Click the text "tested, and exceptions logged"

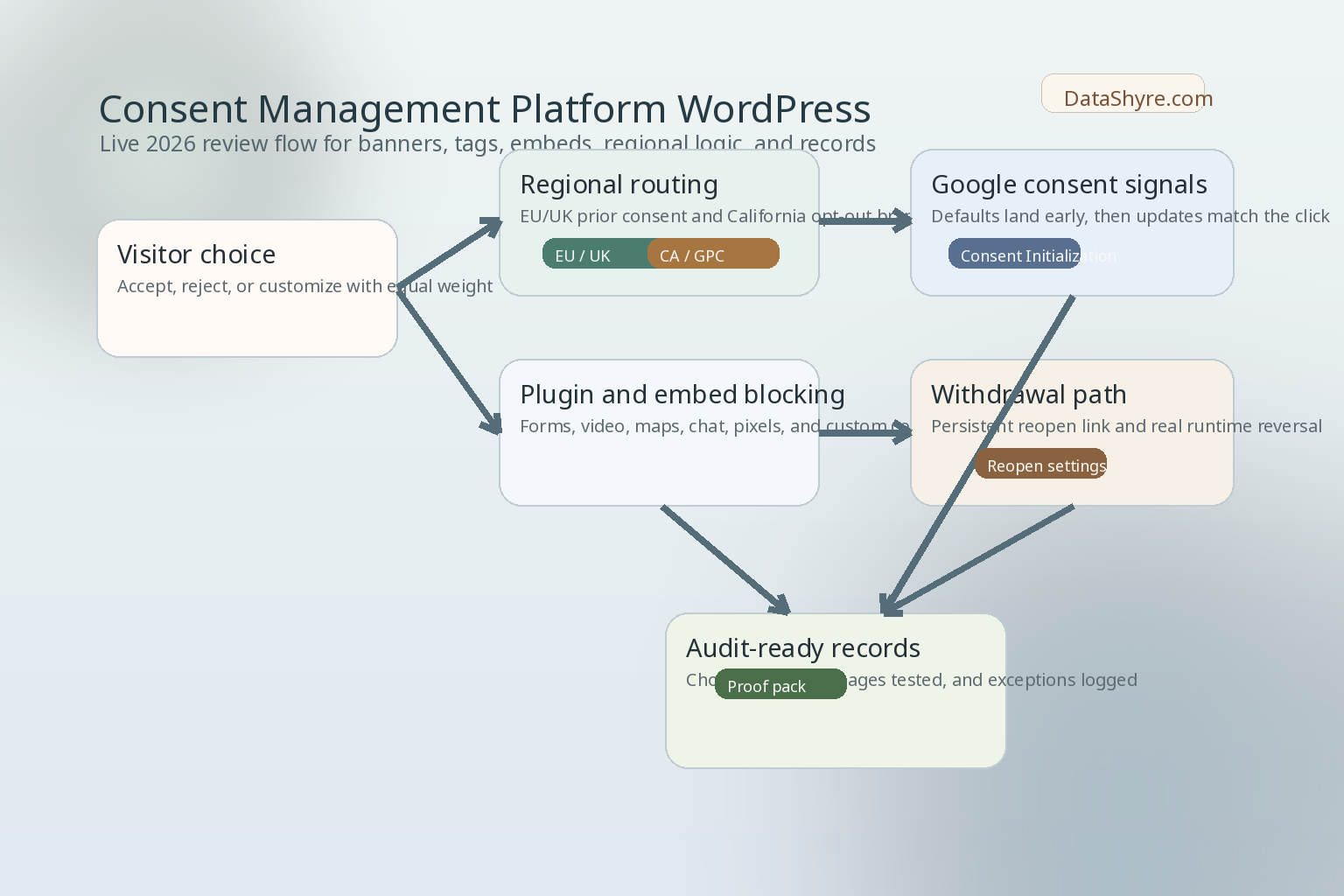(x=1014, y=680)
